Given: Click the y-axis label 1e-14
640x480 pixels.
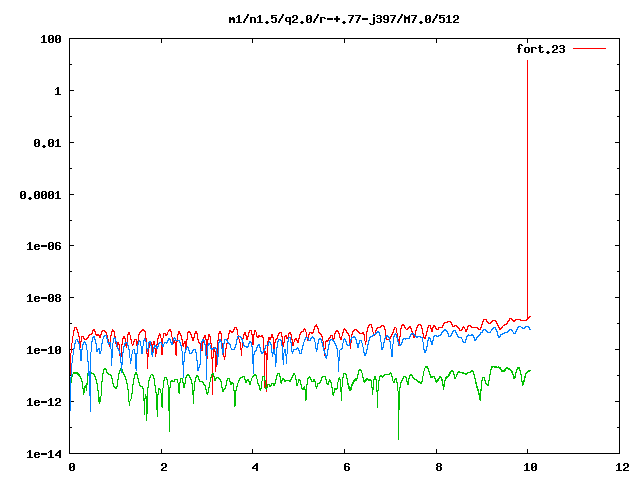Looking at the screenshot, I should pos(44,454).
